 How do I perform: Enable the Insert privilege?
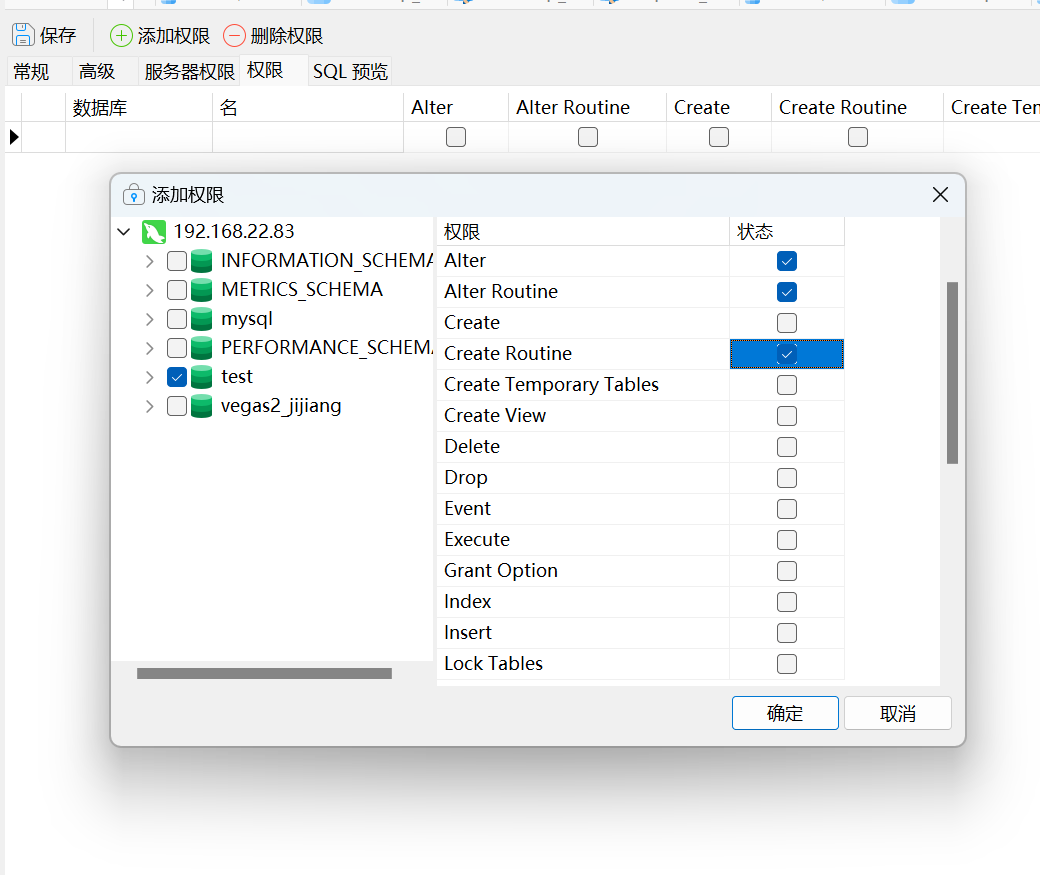coord(787,633)
